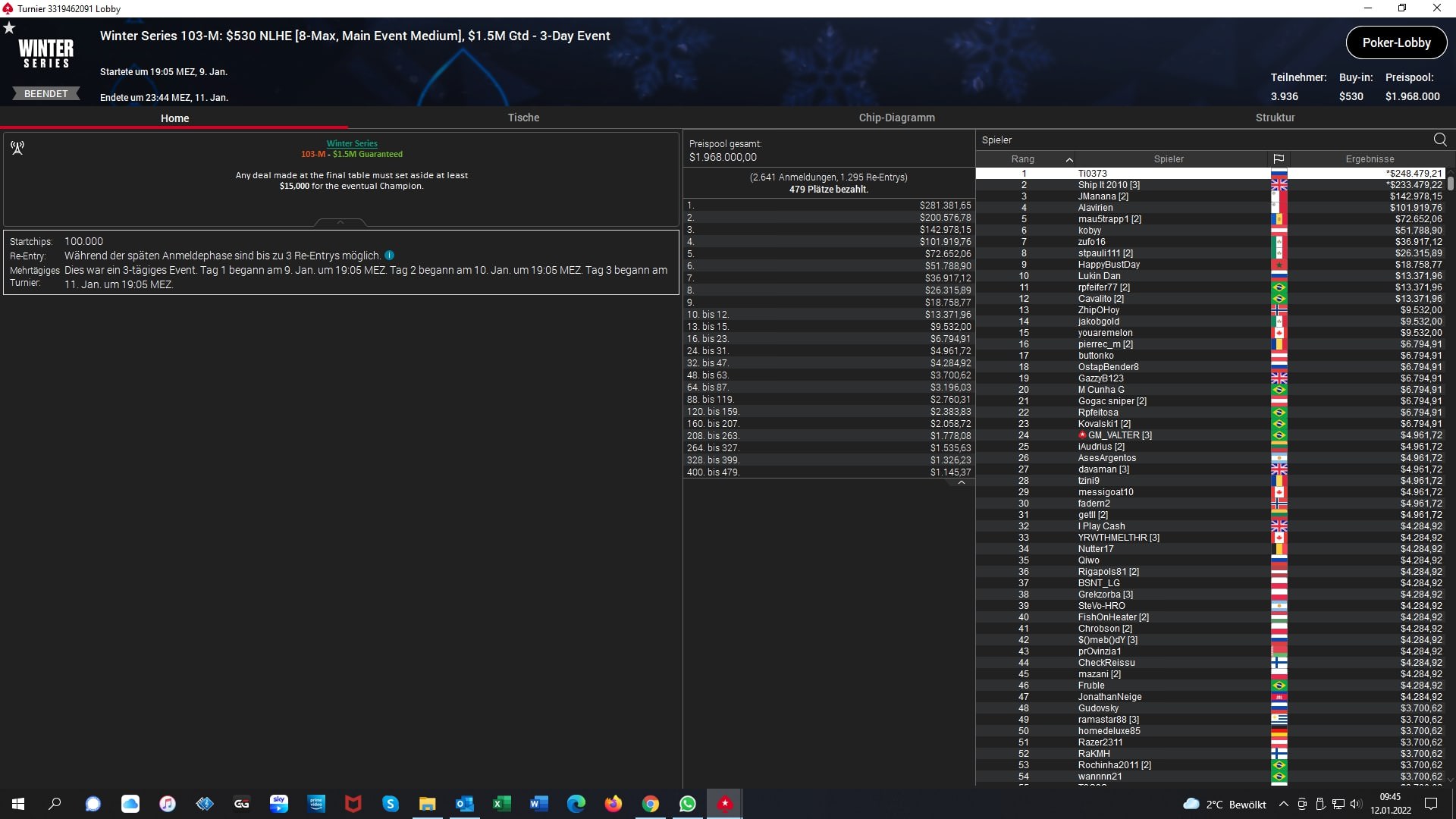Screen dimensions: 1456x819
Task: Collapse the prize payout list
Action: (961, 482)
